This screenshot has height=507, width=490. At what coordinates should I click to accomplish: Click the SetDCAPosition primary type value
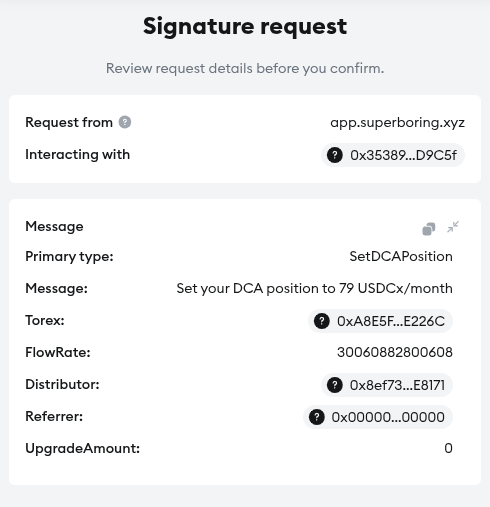coord(401,256)
